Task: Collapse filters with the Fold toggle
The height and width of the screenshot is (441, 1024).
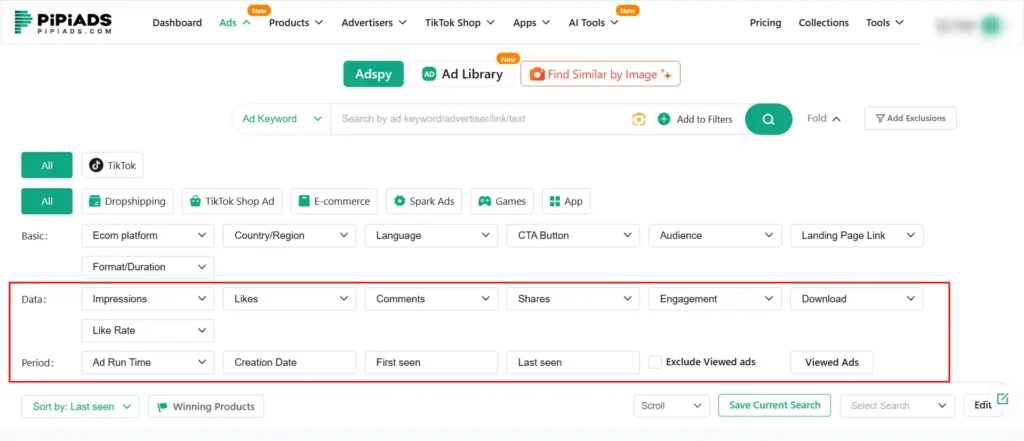Action: 823,118
